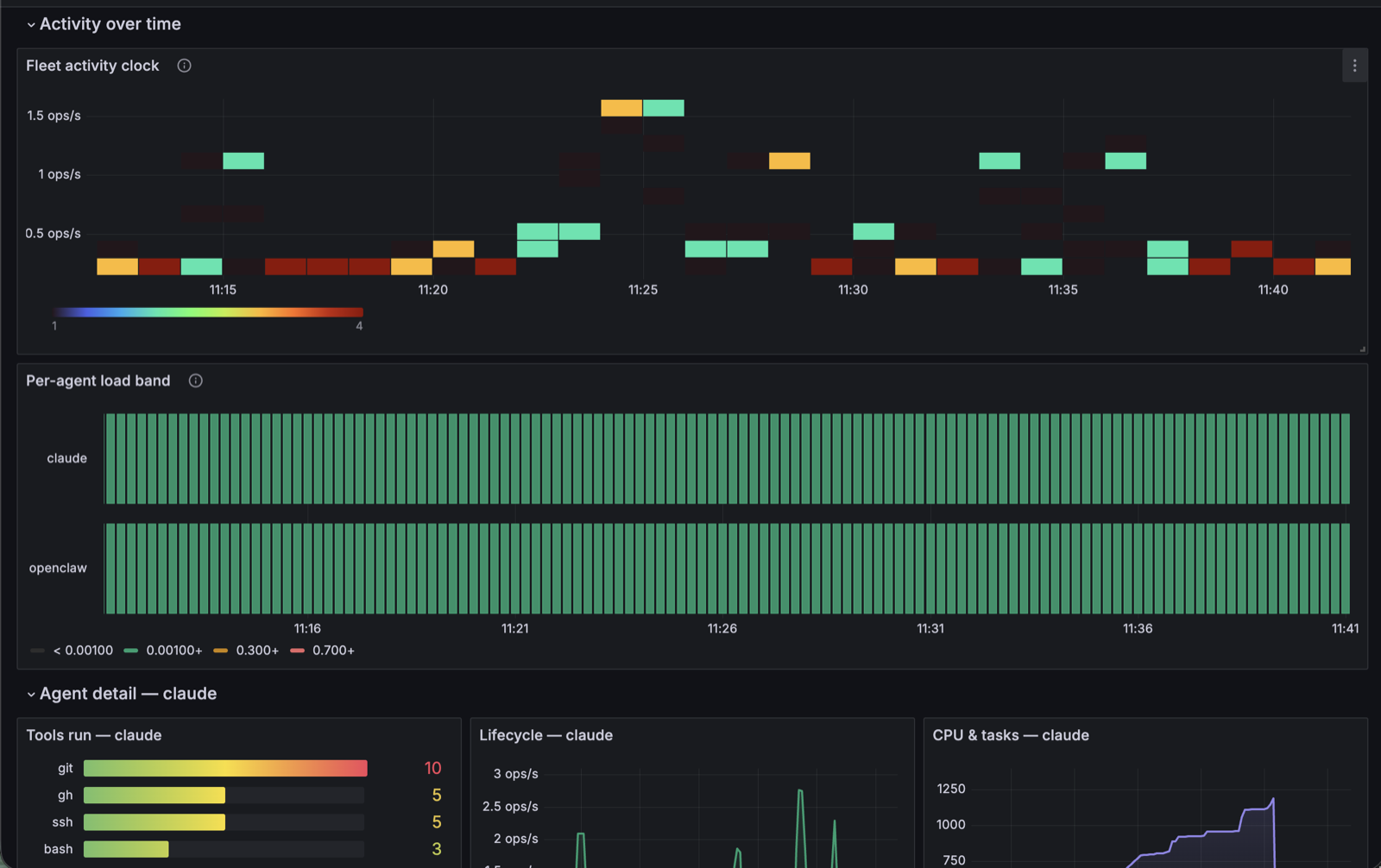The width and height of the screenshot is (1381, 868).
Task: Click the CPU & tasks — claude title
Action: 1011,735
